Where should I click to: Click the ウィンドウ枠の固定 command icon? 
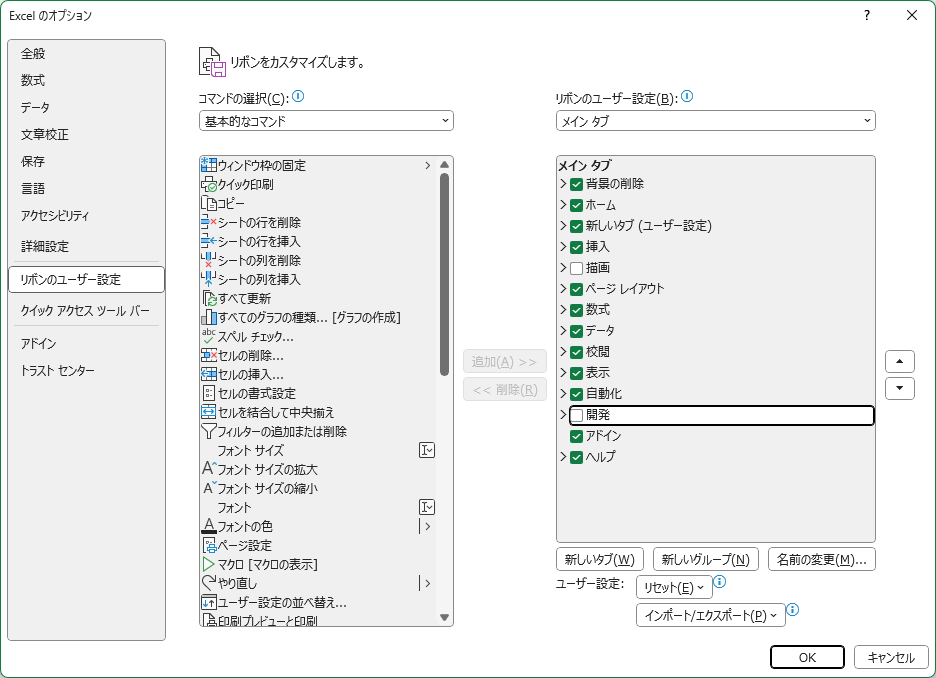click(208, 165)
